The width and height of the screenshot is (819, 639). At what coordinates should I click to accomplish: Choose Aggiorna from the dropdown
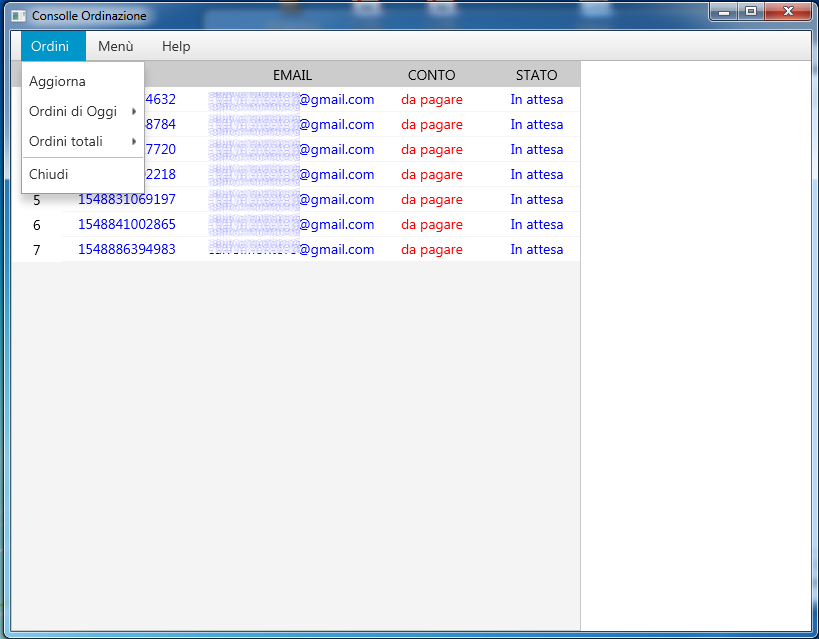(x=83, y=82)
